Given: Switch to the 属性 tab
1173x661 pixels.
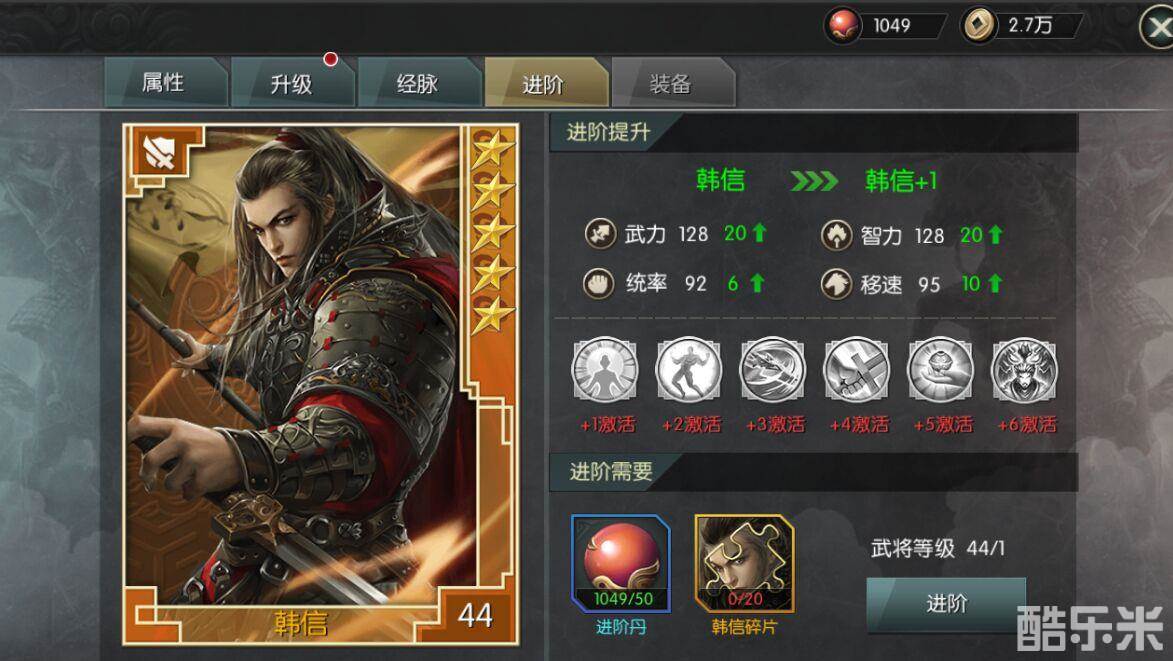Looking at the screenshot, I should click(165, 82).
